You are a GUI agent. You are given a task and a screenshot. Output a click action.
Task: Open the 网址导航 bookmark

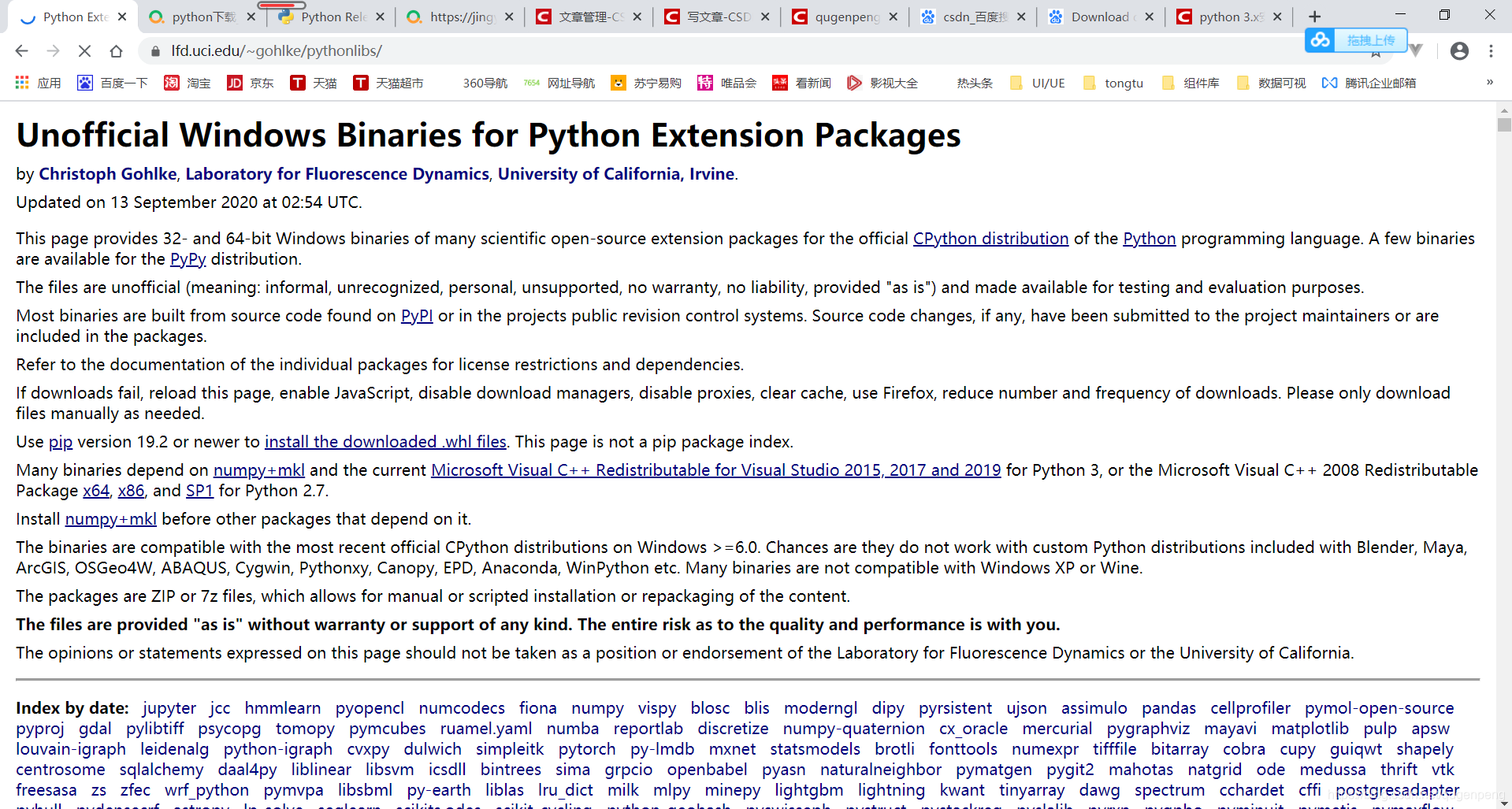click(x=559, y=83)
